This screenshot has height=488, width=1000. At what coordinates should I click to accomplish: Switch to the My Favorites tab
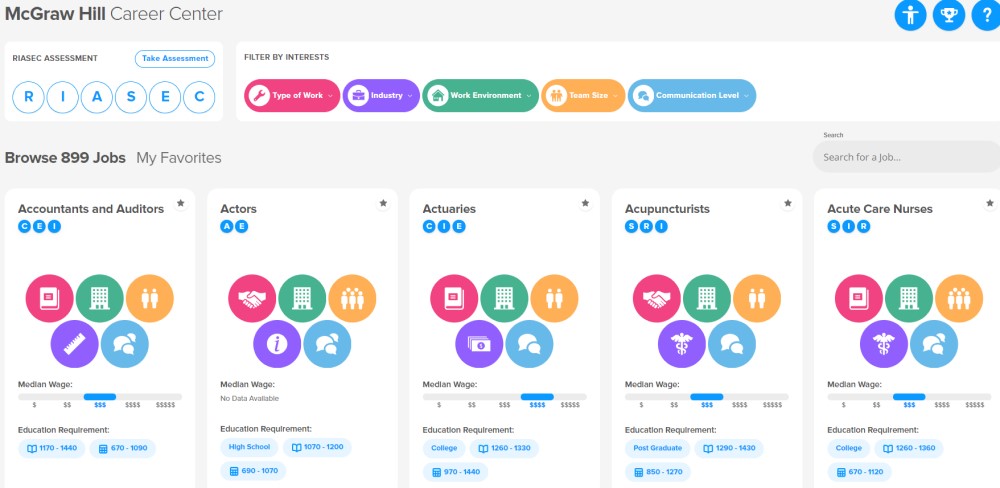179,158
